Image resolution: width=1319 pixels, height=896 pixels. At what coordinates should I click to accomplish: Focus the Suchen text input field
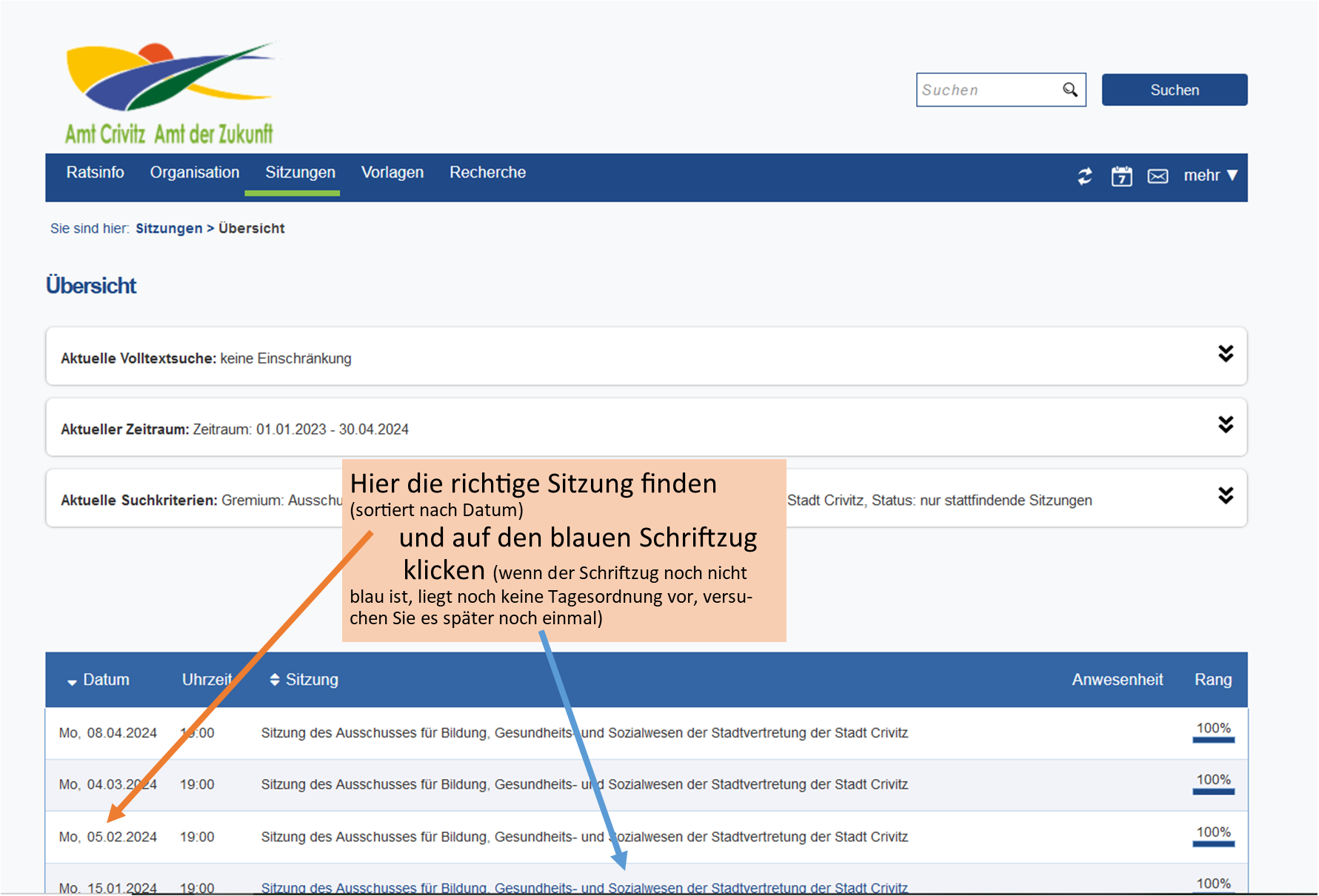pos(989,90)
